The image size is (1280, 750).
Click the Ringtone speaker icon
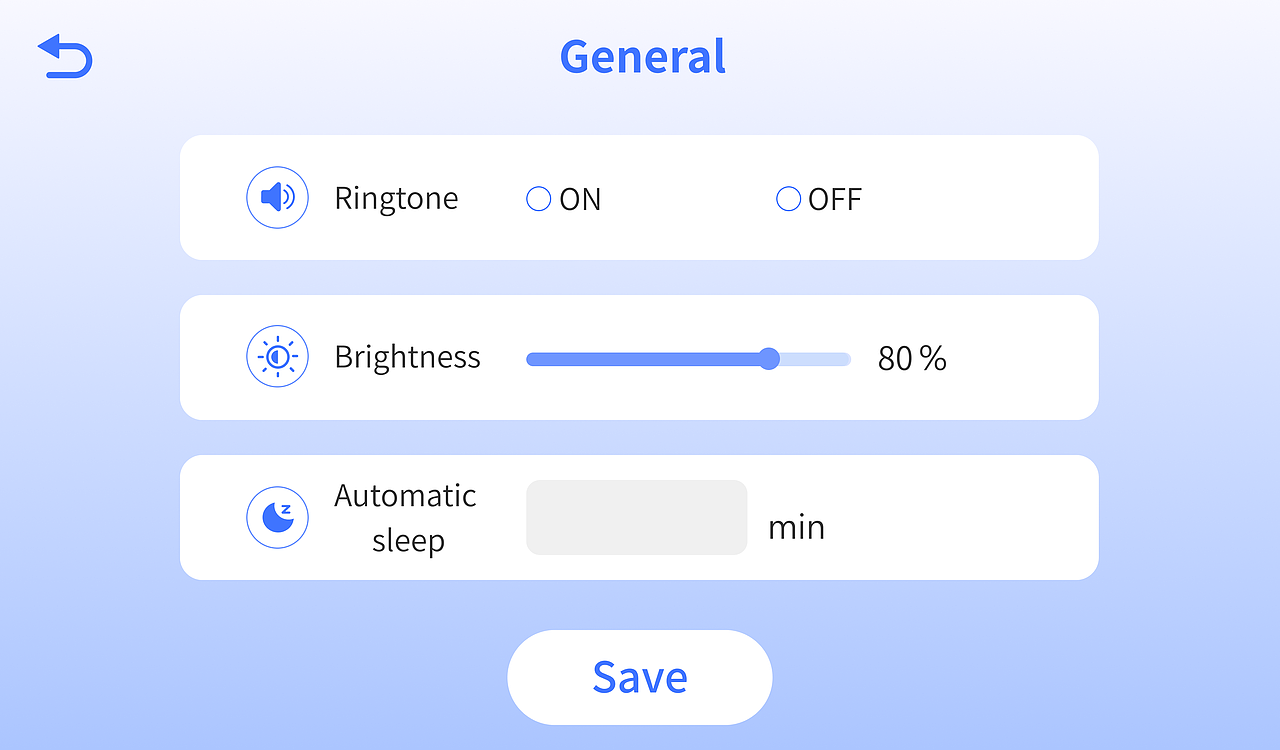point(277,198)
